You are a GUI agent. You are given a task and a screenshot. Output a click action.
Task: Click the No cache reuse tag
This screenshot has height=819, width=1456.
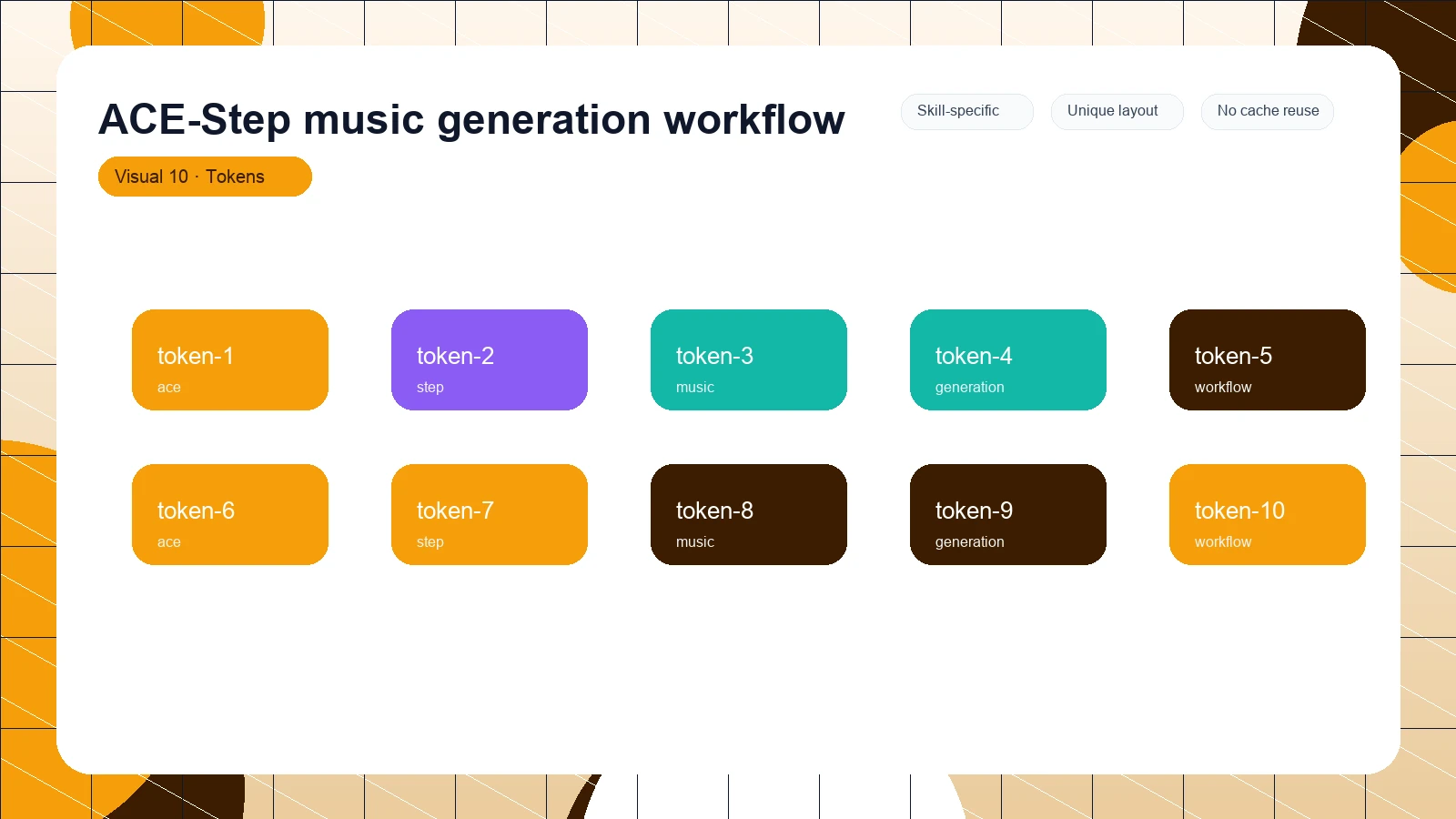click(x=1268, y=111)
